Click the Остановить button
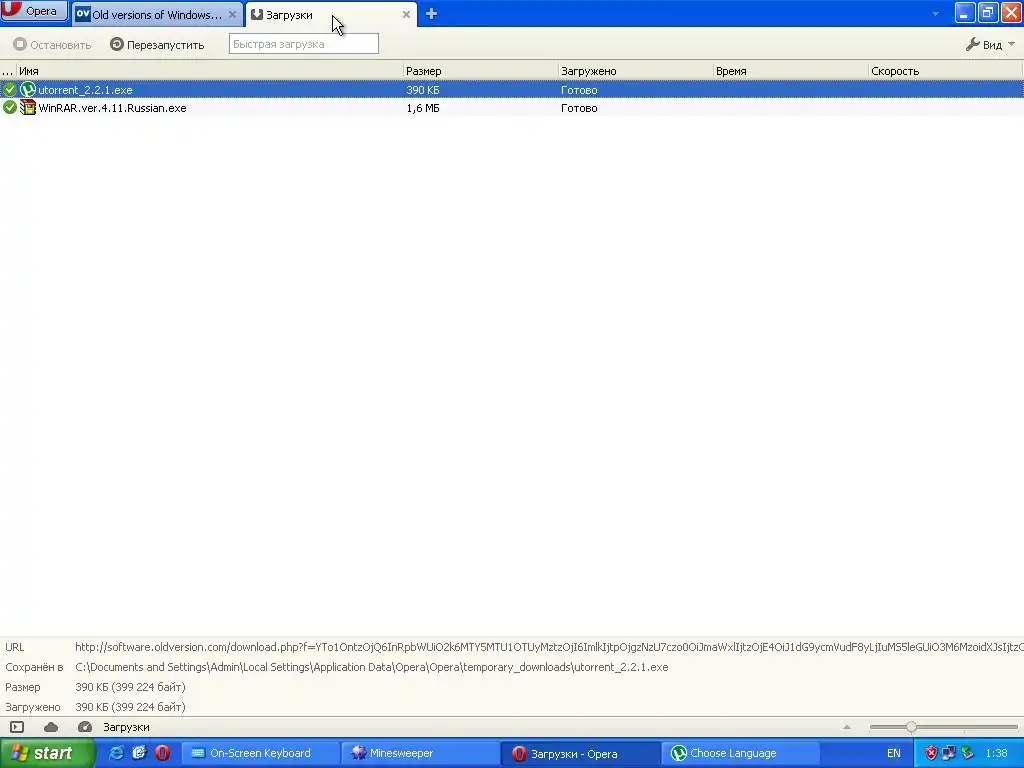The height and width of the screenshot is (768, 1024). point(52,44)
